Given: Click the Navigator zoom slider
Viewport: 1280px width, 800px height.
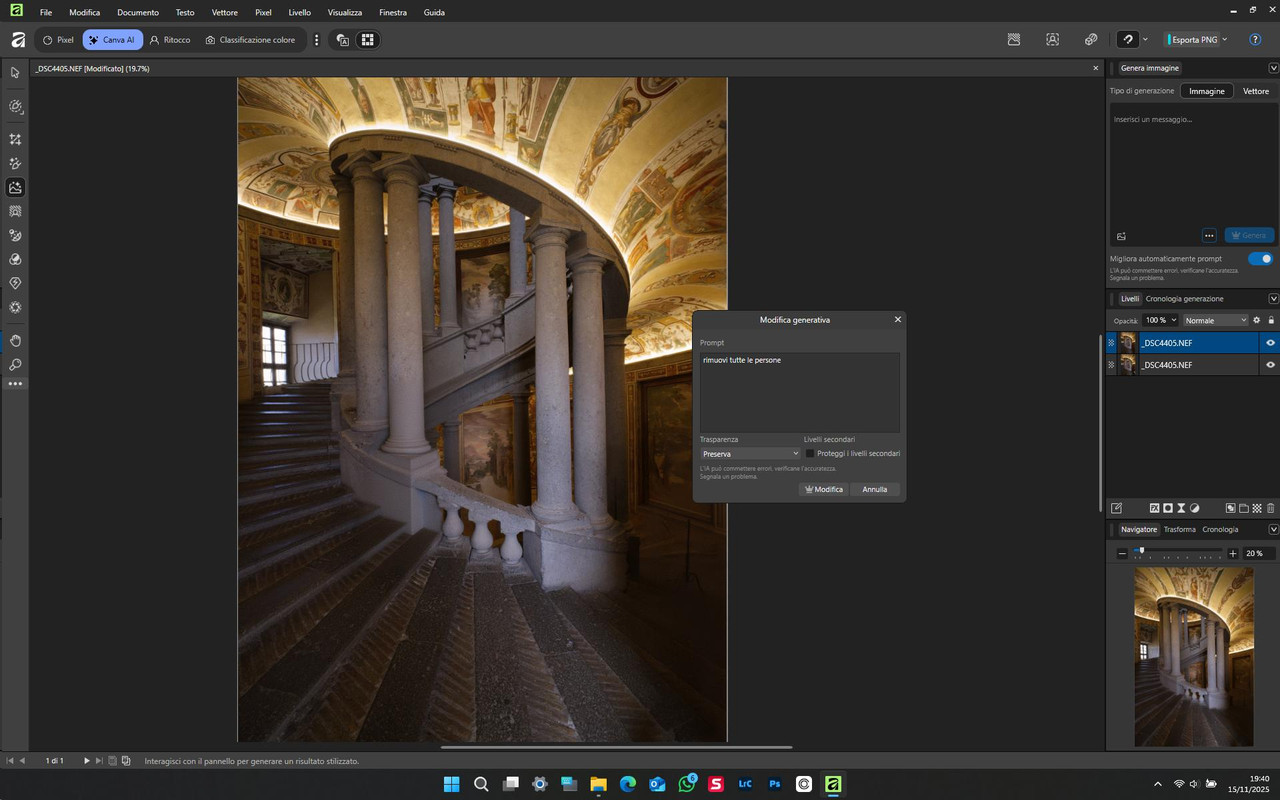Looking at the screenshot, I should click(x=1178, y=553).
